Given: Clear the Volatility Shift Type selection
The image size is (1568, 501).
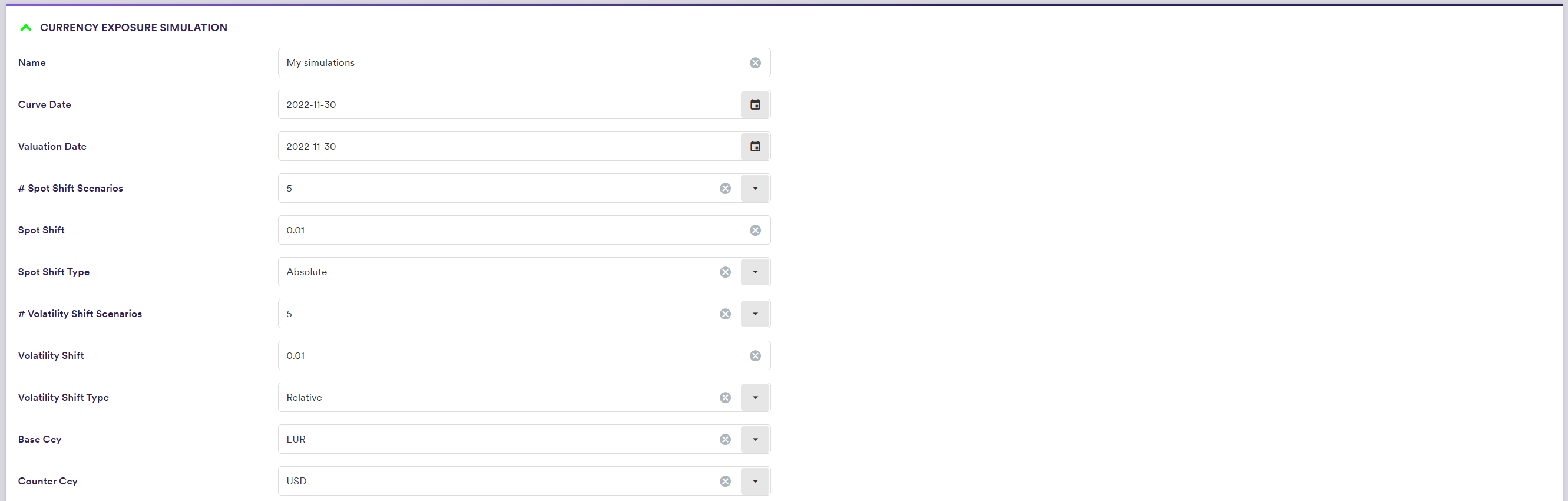Looking at the screenshot, I should (x=725, y=397).
